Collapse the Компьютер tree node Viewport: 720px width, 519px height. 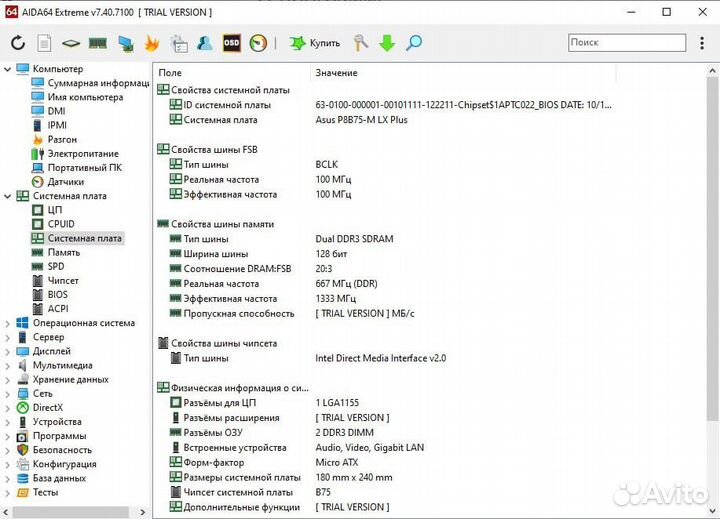[8, 69]
